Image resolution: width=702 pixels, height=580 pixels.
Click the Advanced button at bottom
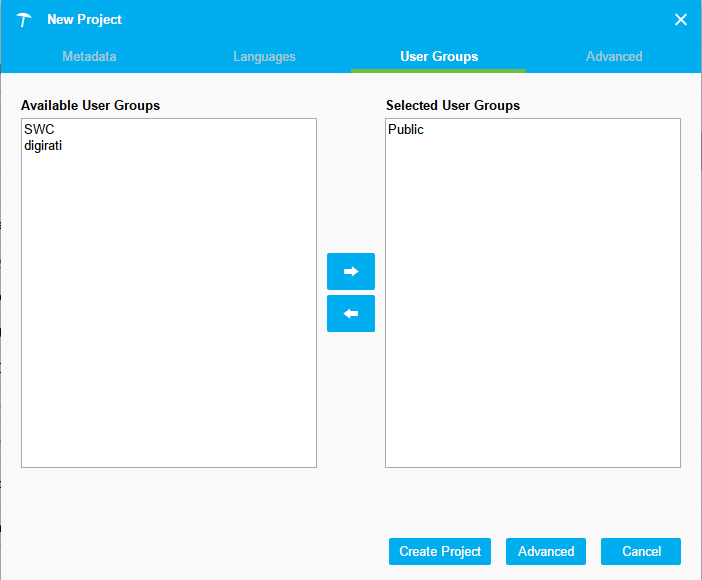(x=546, y=551)
